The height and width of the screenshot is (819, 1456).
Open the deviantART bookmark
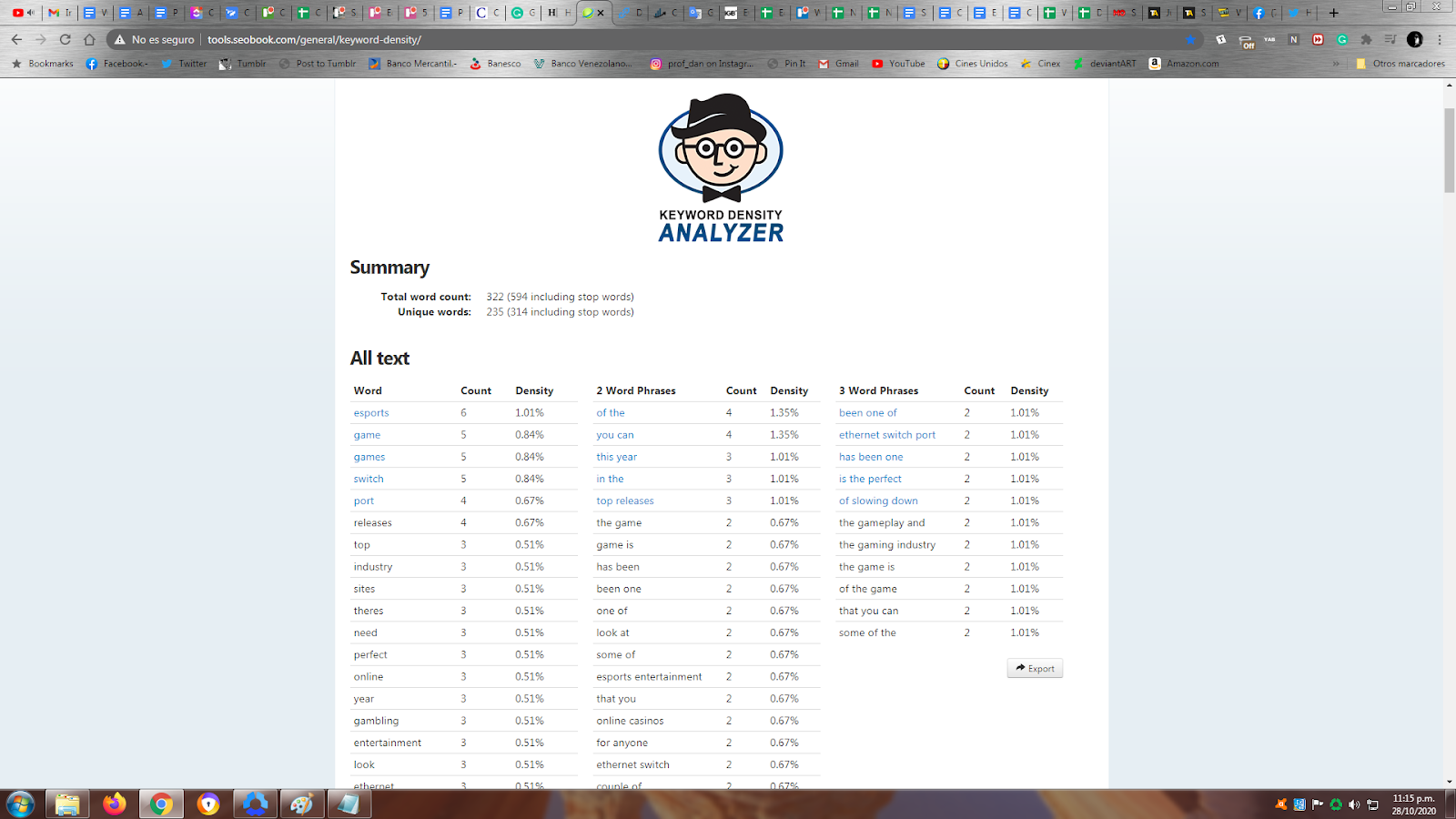[1105, 64]
